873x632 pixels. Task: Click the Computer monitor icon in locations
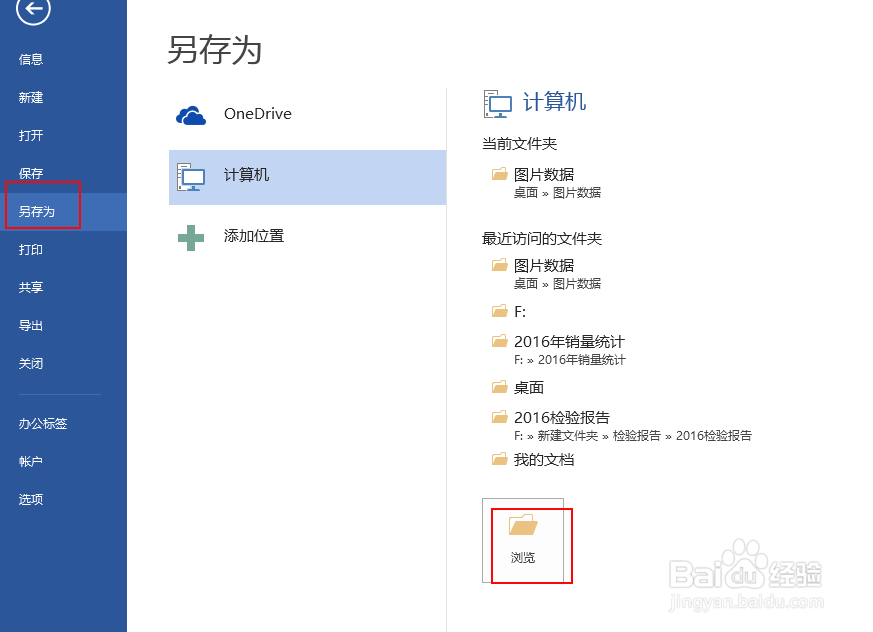click(x=190, y=176)
